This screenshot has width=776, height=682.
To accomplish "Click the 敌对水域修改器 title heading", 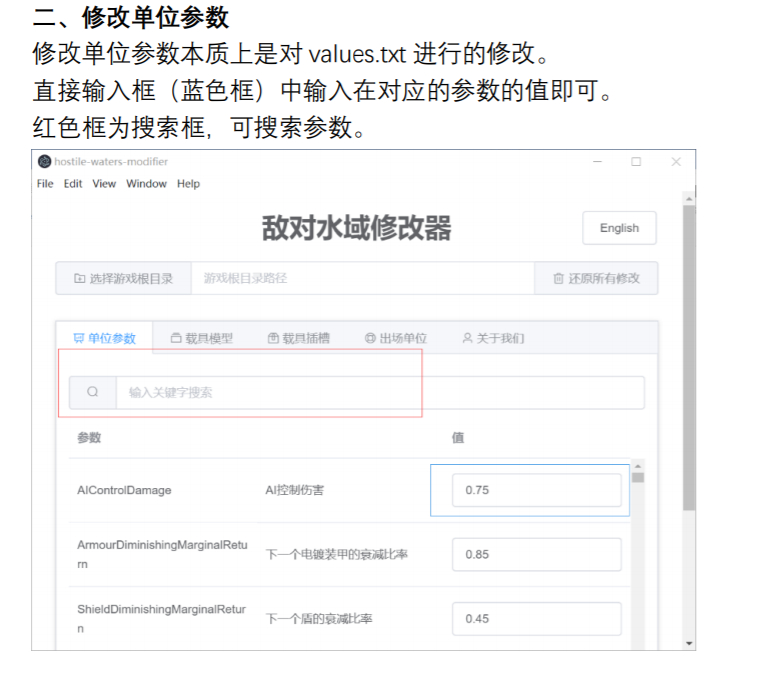I will tap(356, 228).
